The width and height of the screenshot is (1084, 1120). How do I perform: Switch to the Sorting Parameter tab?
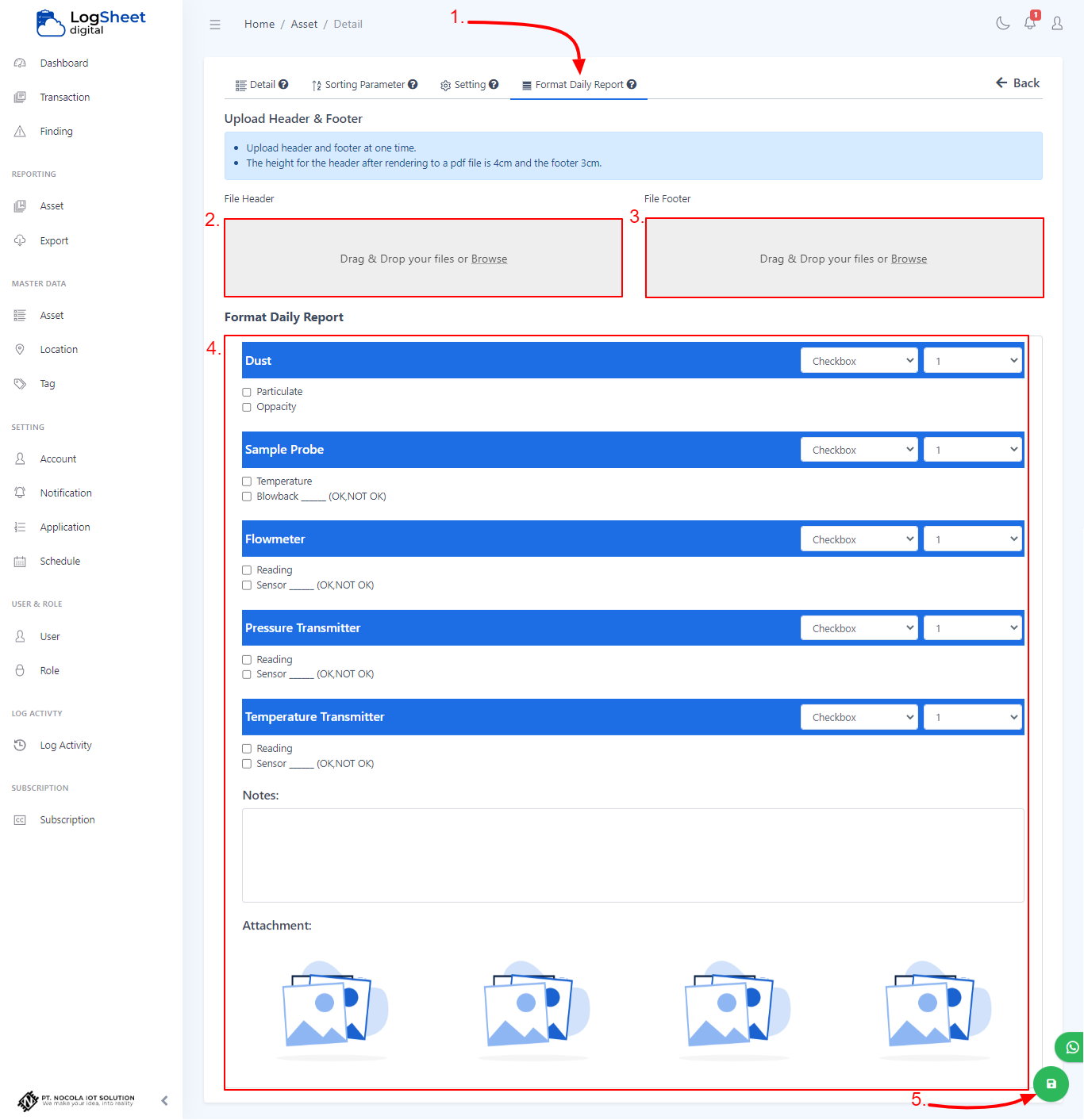tap(364, 84)
